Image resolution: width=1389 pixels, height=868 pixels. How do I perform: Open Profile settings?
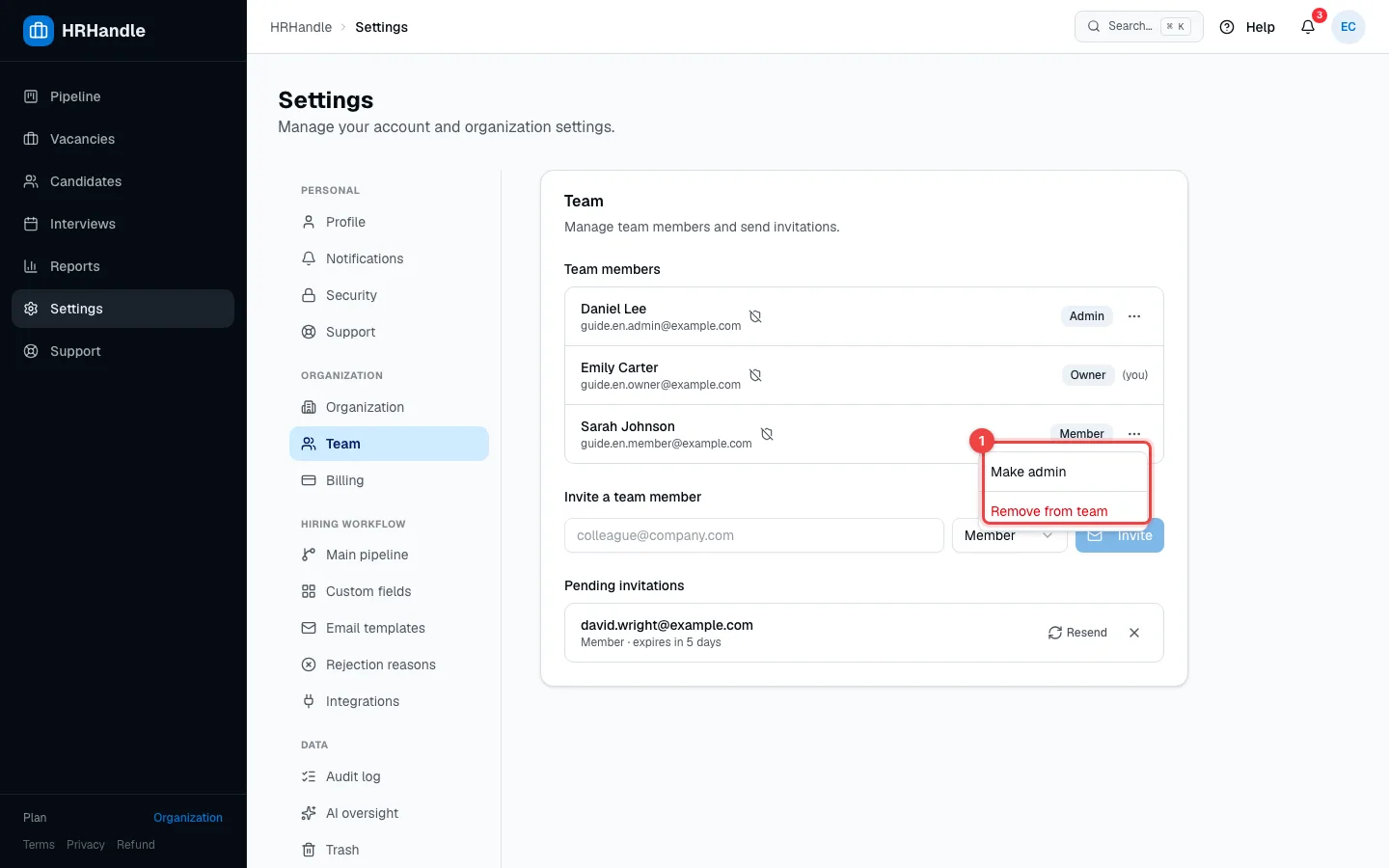click(x=389, y=222)
